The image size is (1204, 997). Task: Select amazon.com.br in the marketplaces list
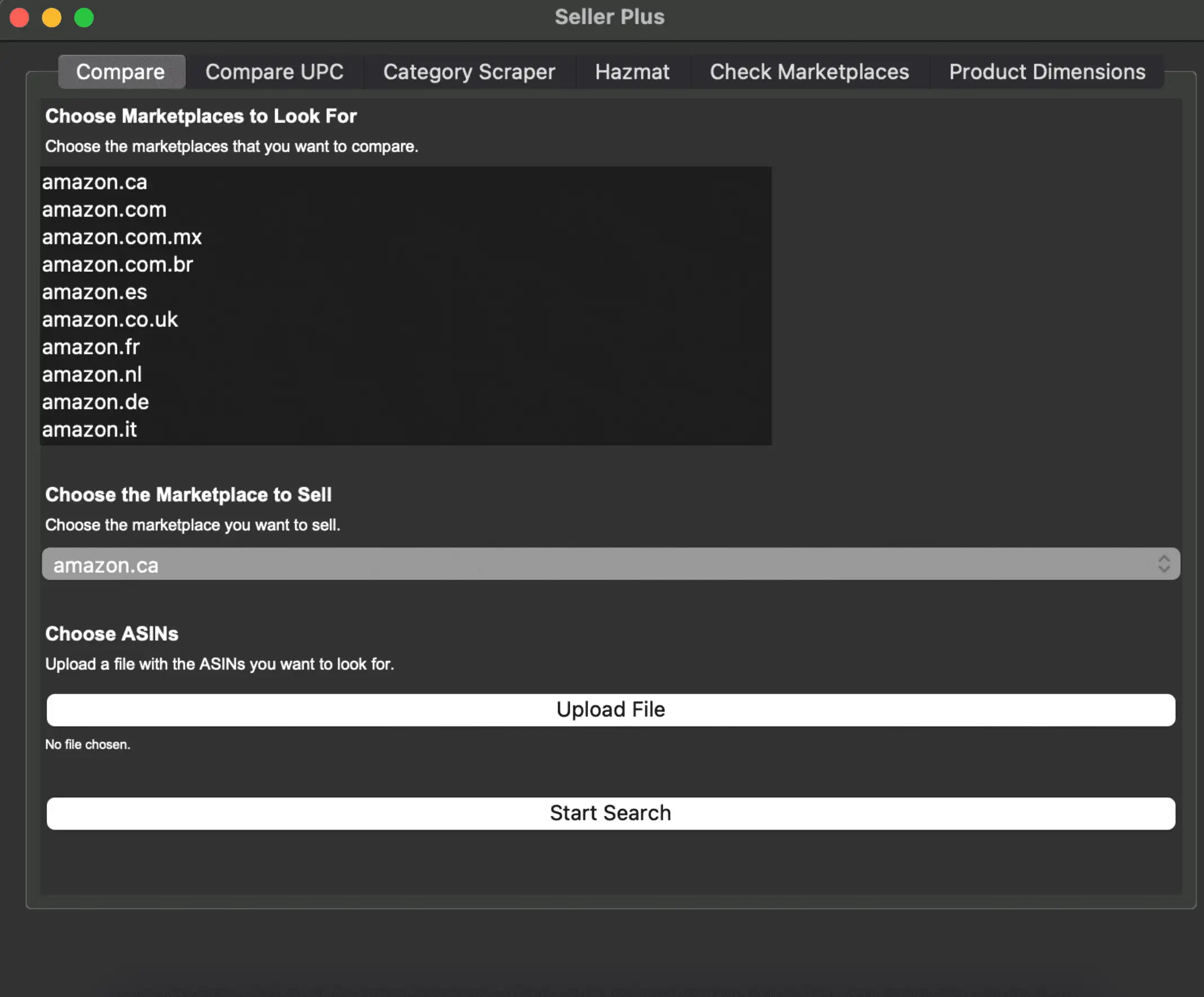[x=405, y=265]
